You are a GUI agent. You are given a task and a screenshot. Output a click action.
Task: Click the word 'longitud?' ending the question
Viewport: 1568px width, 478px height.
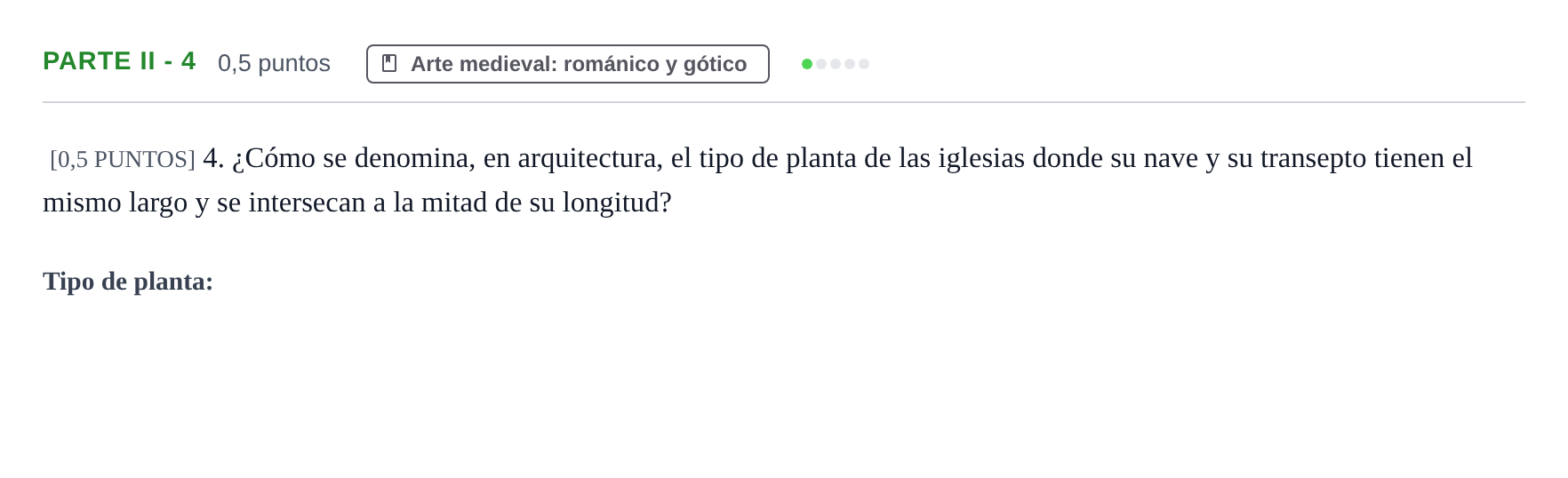pyautogui.click(x=617, y=203)
